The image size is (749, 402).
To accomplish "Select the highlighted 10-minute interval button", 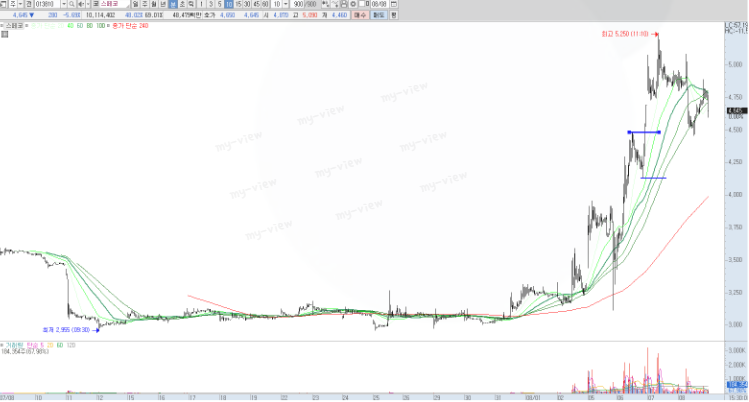I will pos(229,4).
